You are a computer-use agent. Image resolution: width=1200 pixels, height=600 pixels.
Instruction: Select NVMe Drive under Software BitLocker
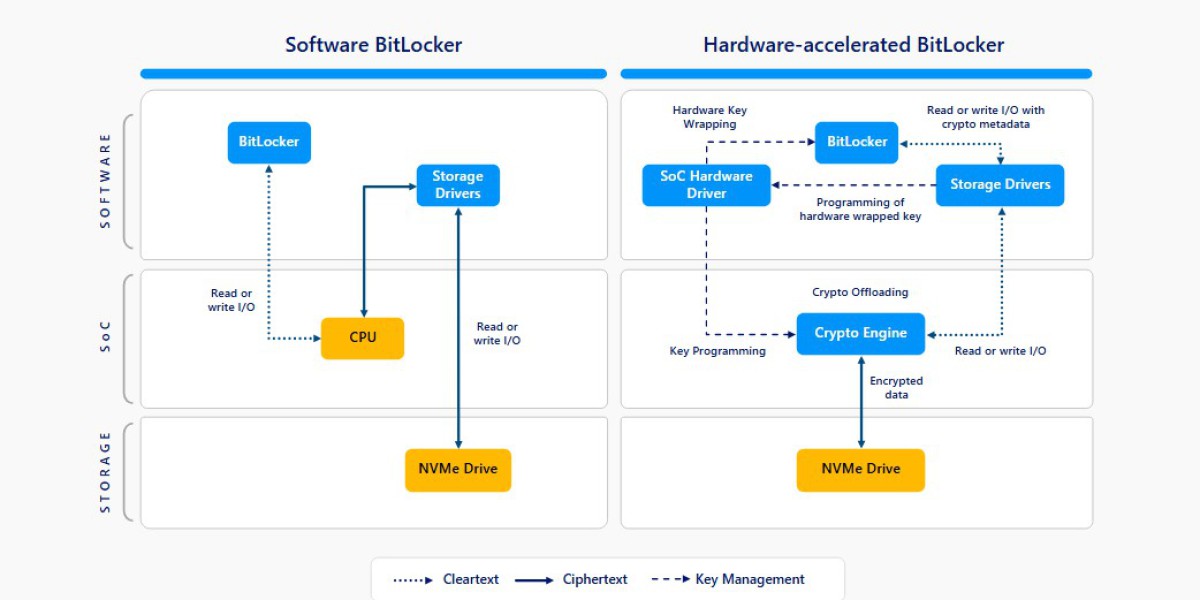[x=457, y=469]
